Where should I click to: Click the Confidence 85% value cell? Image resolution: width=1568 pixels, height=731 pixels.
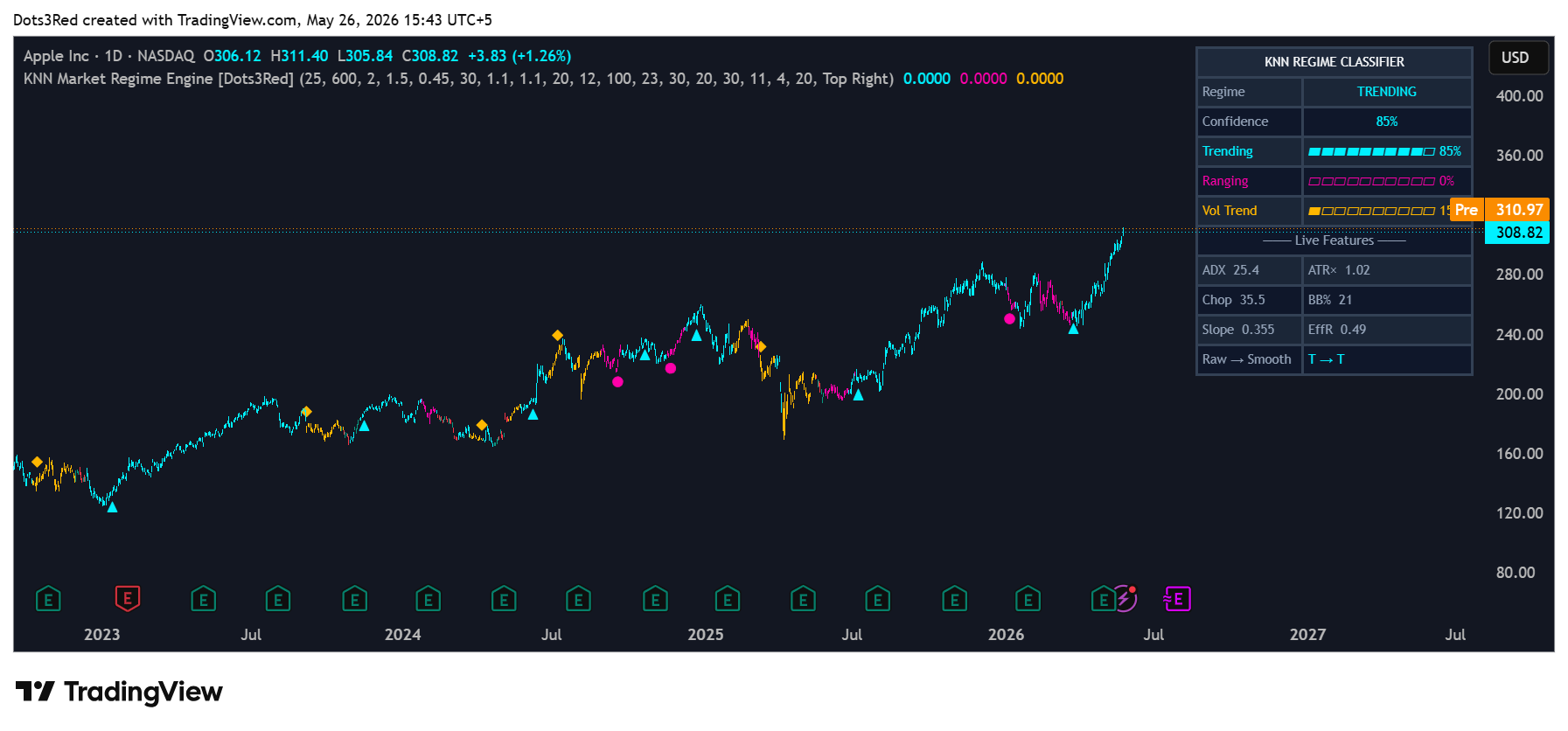(1387, 122)
